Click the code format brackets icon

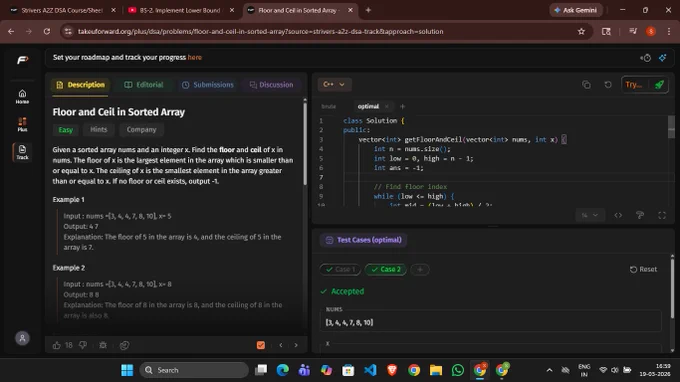tap(618, 215)
